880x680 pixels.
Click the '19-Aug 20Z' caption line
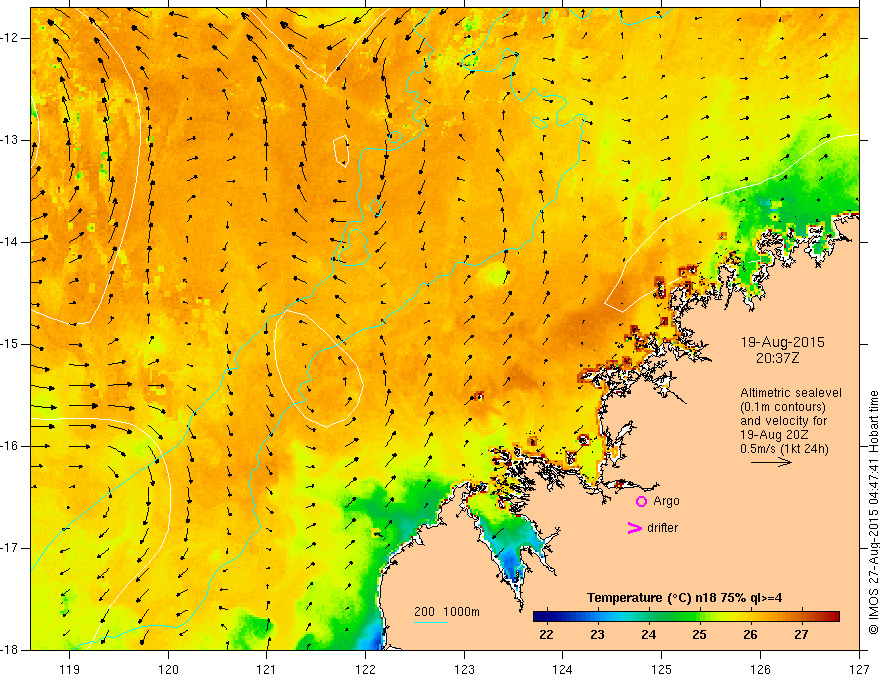point(775,435)
